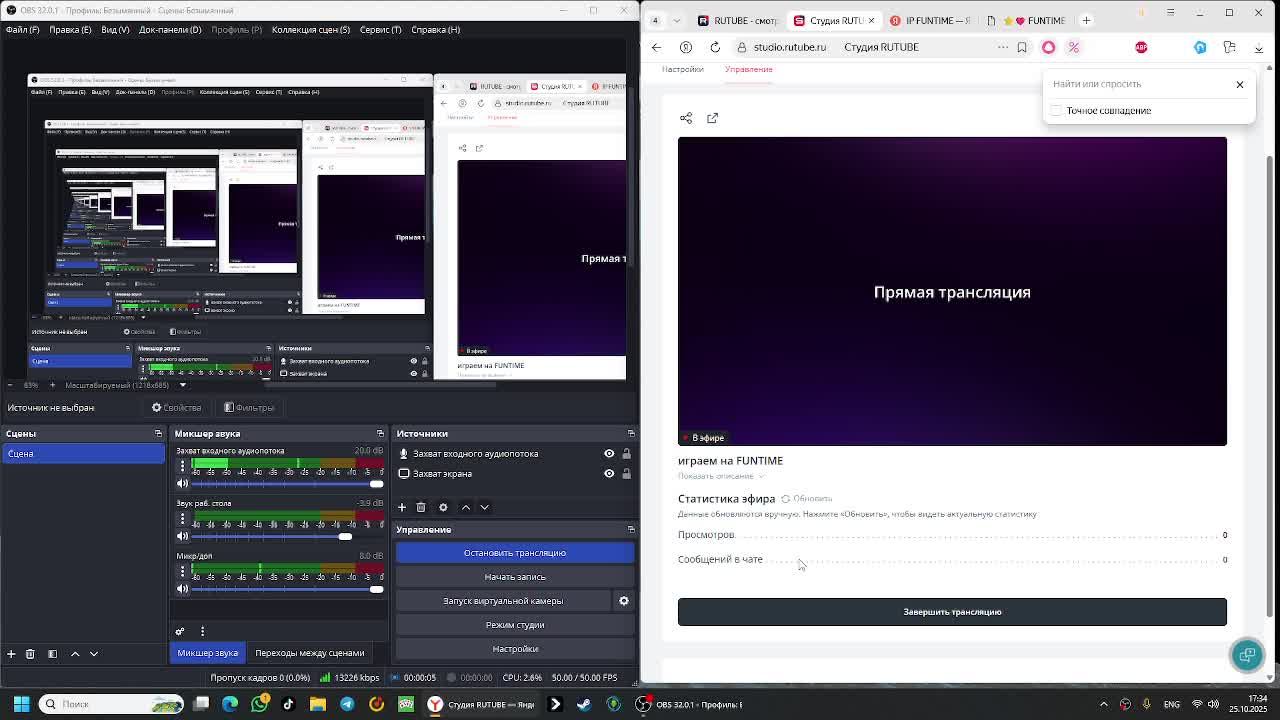Click the share icon above stream preview
Image resolution: width=1280 pixels, height=720 pixels.
point(686,118)
